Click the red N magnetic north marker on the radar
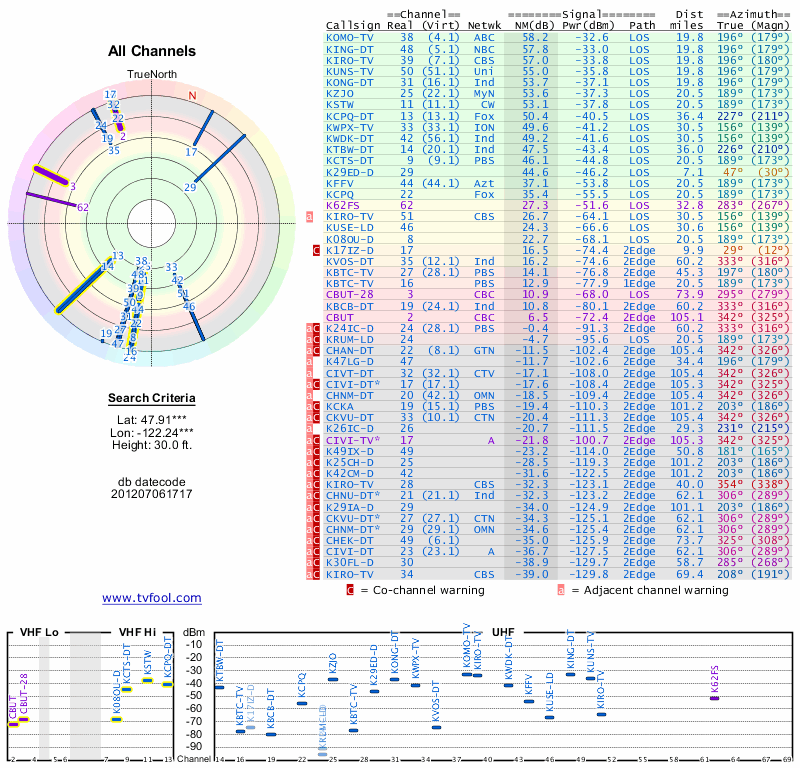The width and height of the screenshot is (800, 768). click(x=192, y=95)
